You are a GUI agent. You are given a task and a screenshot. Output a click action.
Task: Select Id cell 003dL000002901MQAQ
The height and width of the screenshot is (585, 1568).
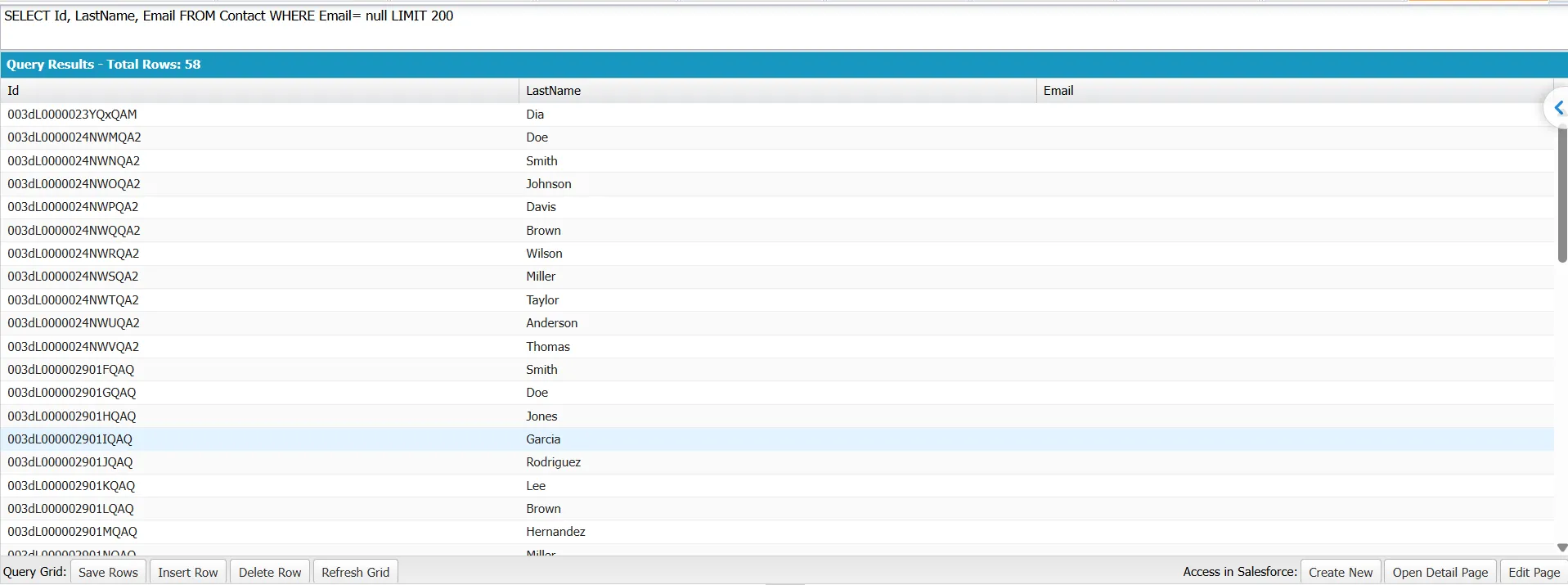click(x=259, y=532)
